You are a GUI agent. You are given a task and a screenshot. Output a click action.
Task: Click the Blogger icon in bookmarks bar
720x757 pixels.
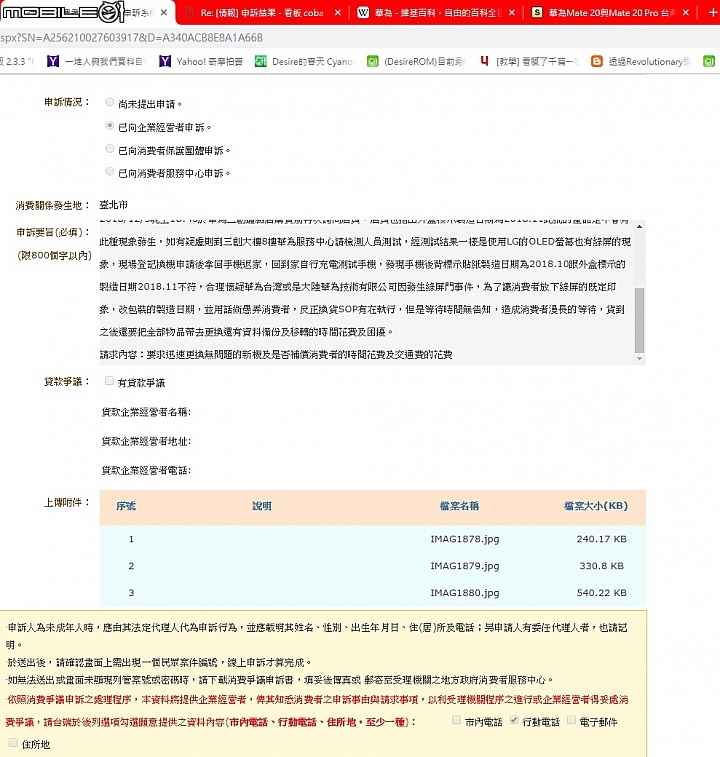[597, 61]
